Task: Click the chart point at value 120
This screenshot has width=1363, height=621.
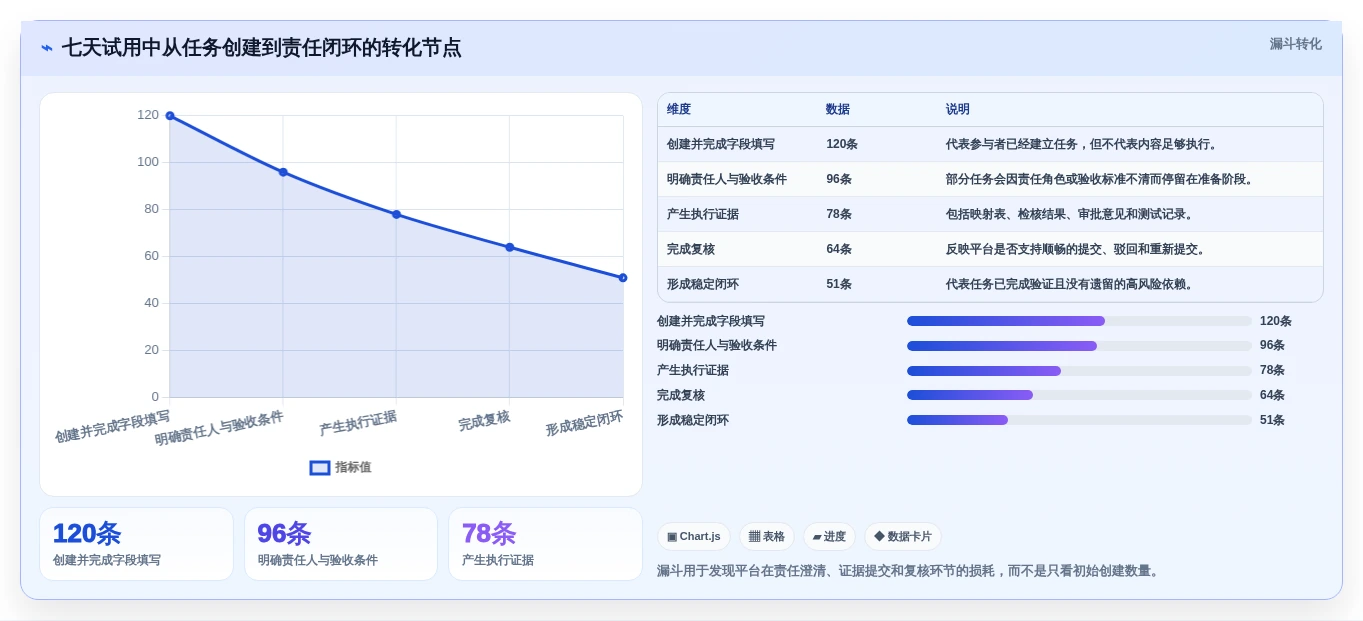Action: (x=170, y=116)
